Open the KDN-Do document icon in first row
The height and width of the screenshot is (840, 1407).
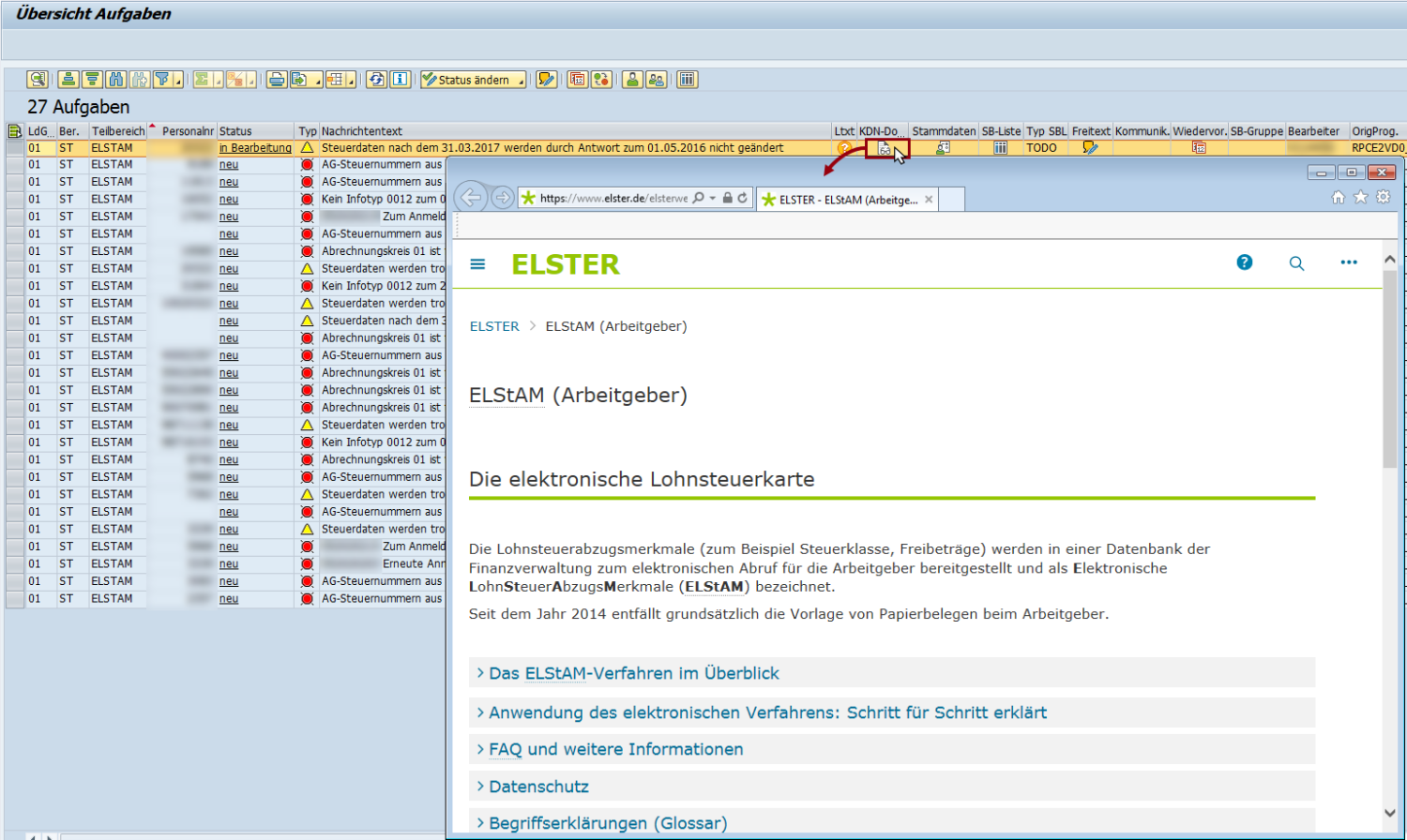point(884,148)
